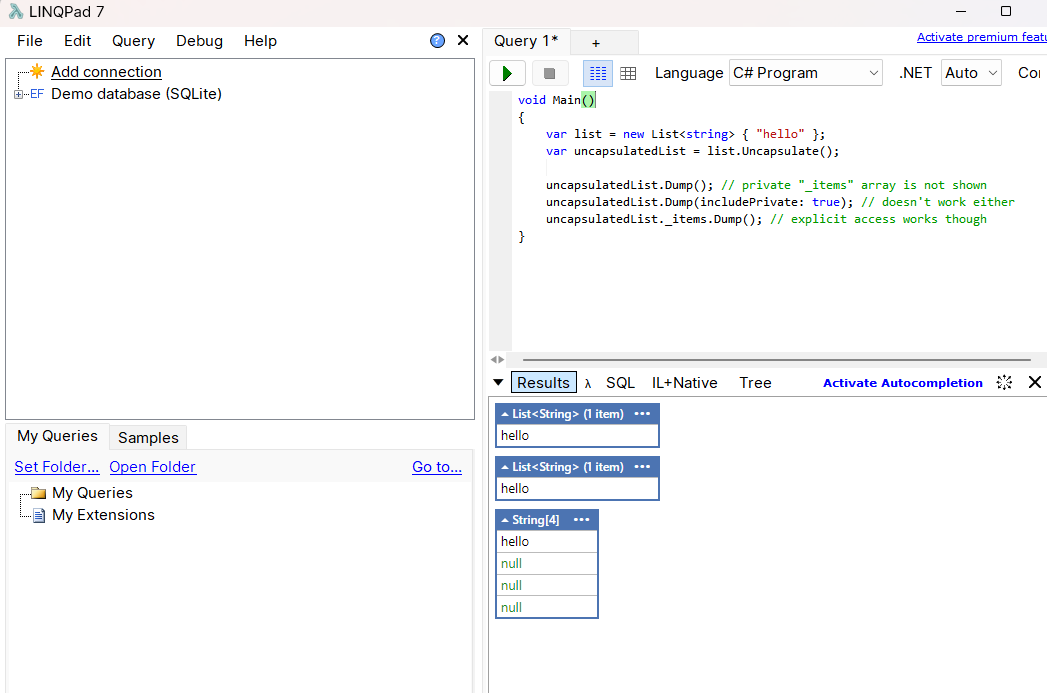Click the Add connection star icon
Image resolution: width=1047 pixels, height=693 pixels.
[37, 71]
